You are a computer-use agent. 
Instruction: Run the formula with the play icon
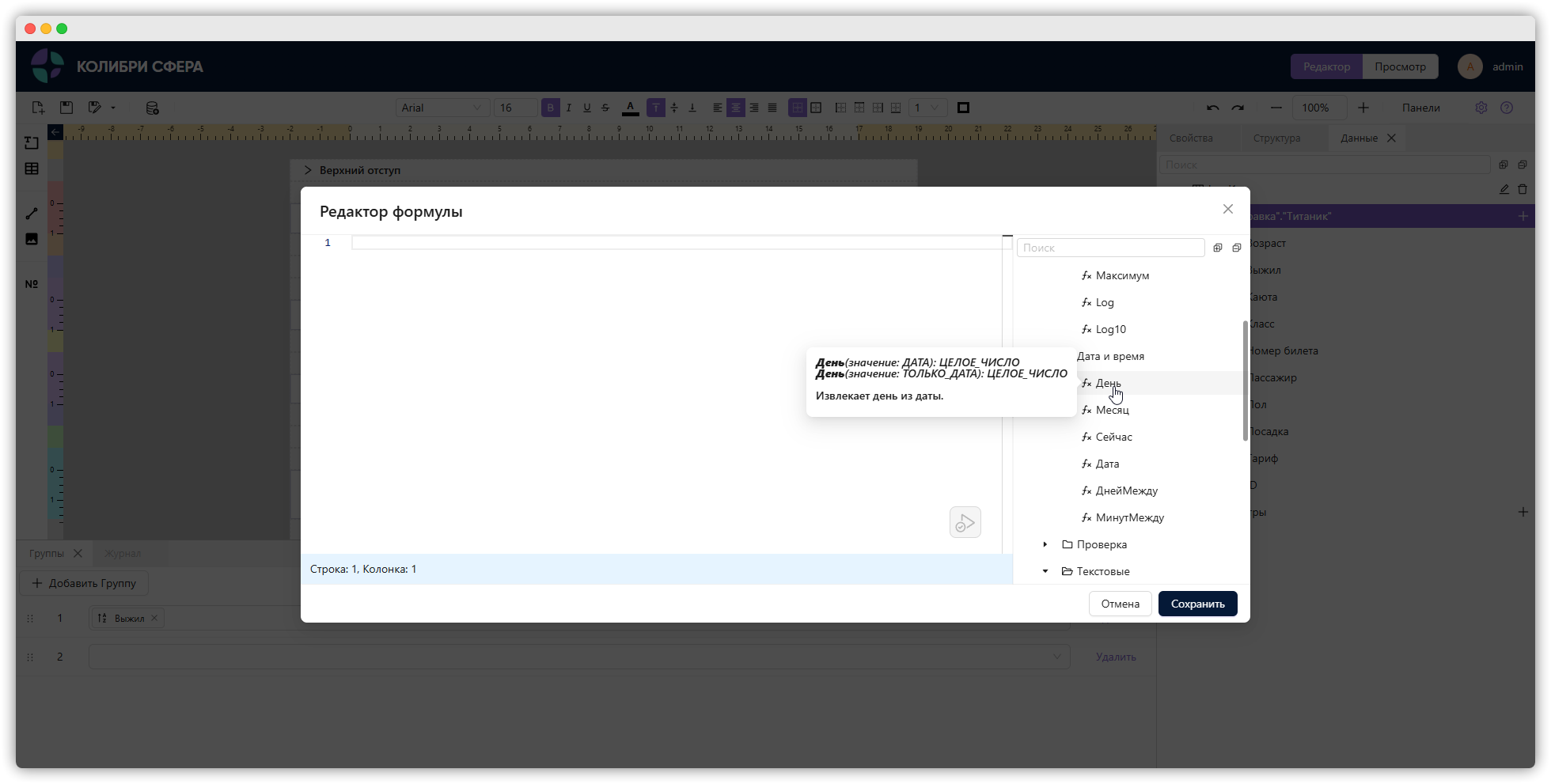[965, 522]
